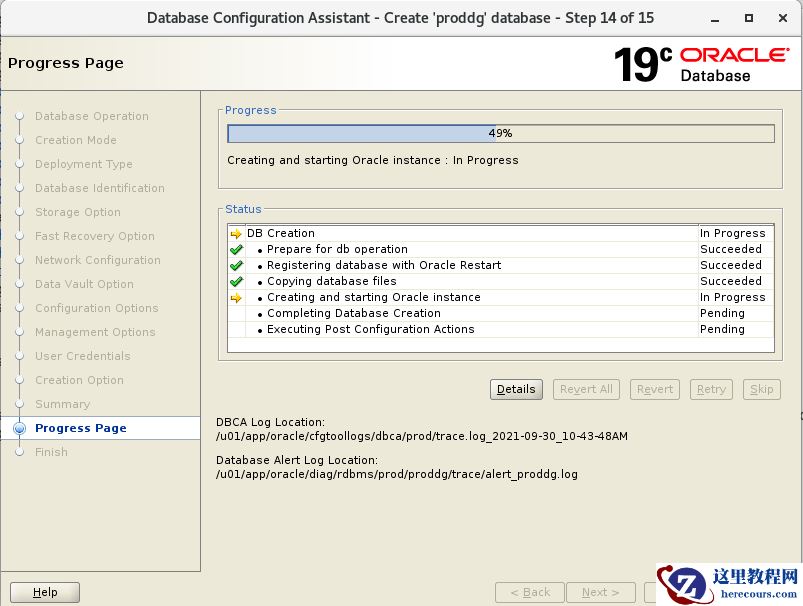Click the Back navigation button
Viewport: 803px width, 606px height.
pos(530,592)
